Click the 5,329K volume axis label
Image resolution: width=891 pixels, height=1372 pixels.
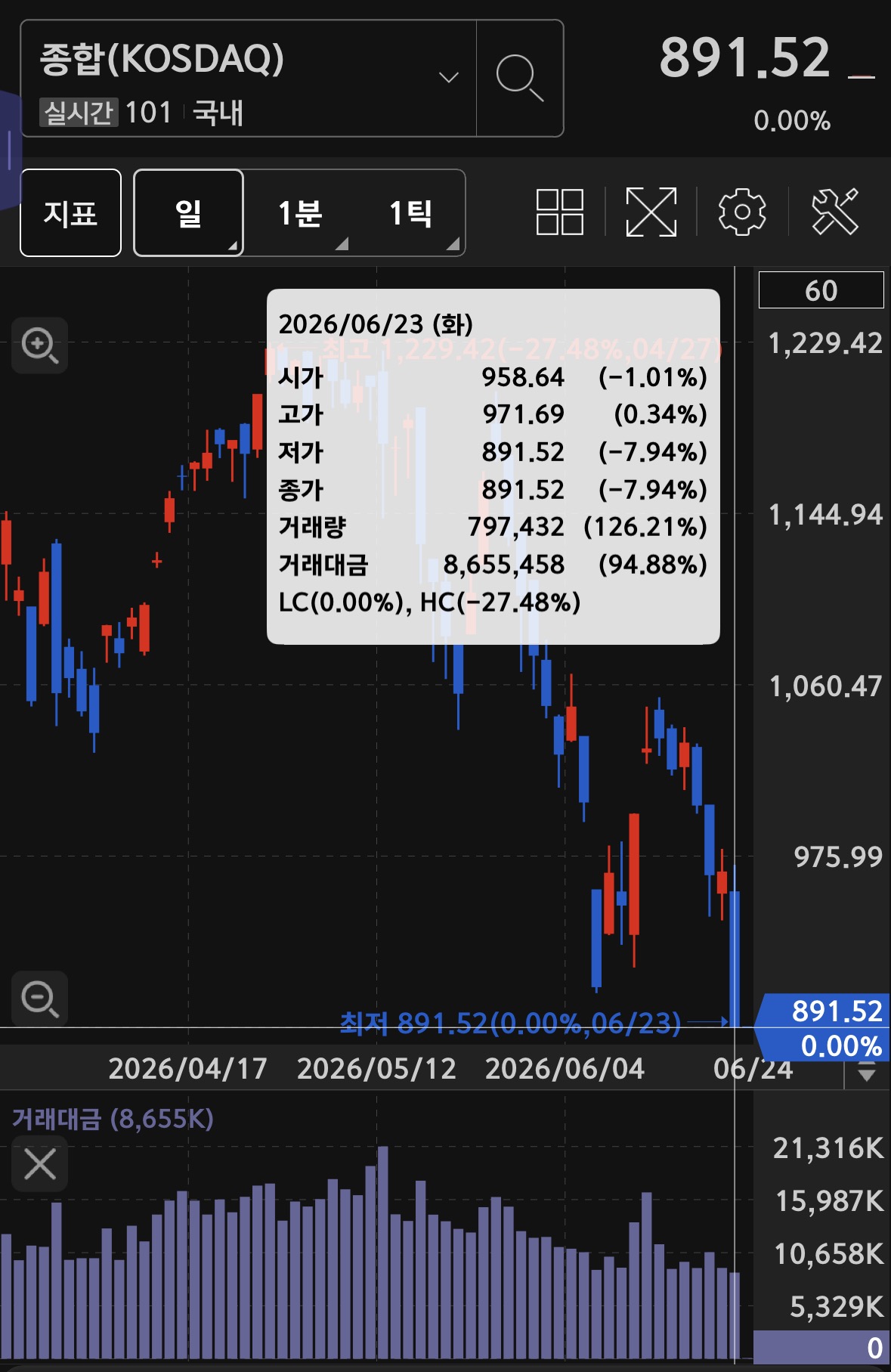pos(837,1306)
